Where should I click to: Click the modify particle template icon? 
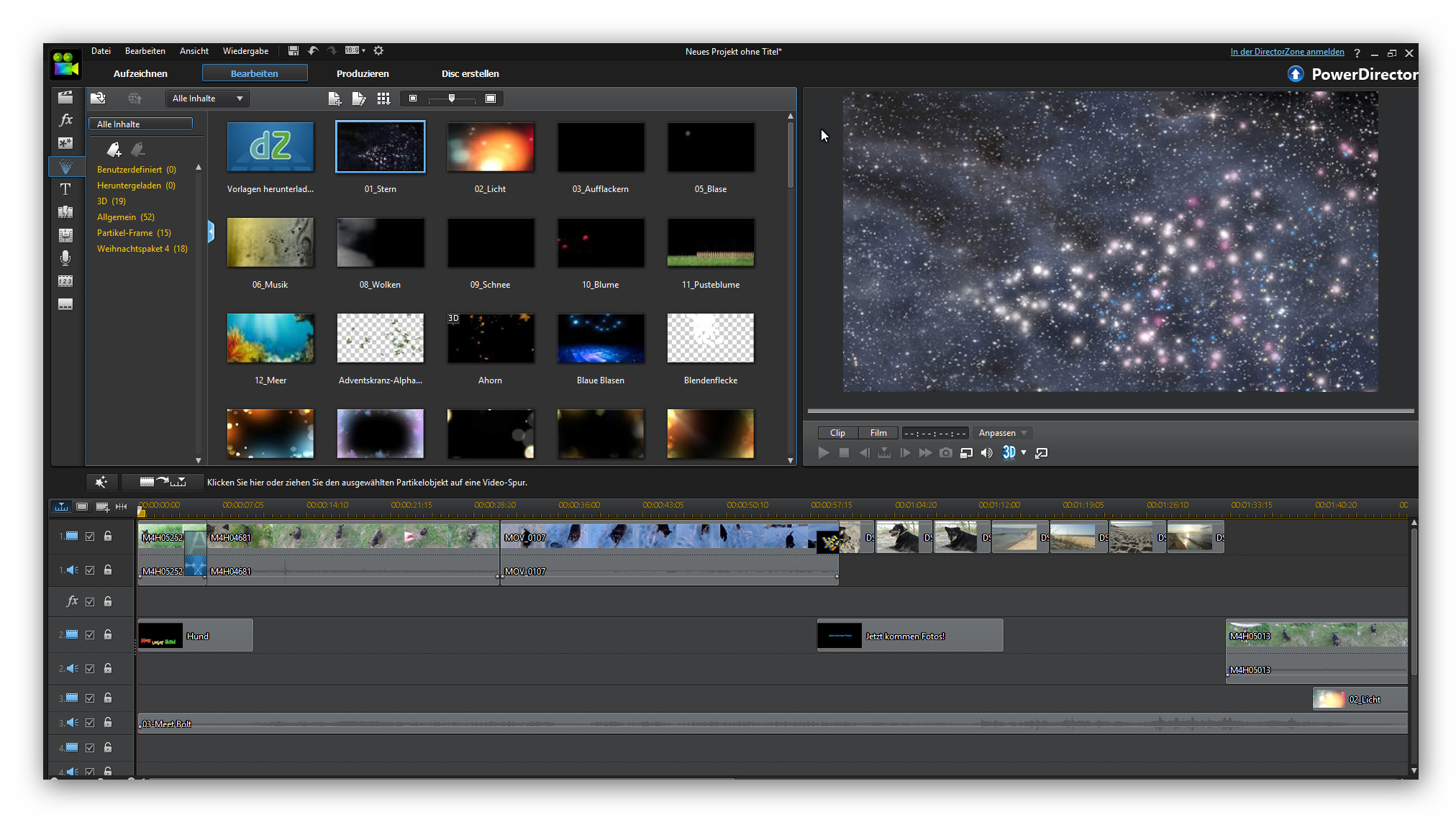pyautogui.click(x=358, y=99)
